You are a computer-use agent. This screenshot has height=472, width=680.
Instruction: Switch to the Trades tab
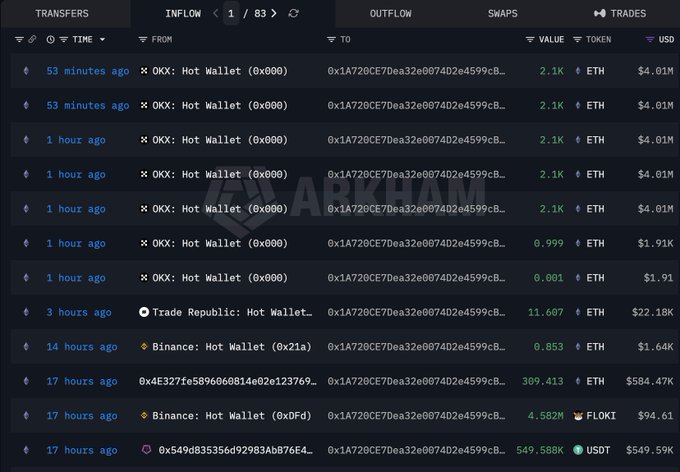620,13
